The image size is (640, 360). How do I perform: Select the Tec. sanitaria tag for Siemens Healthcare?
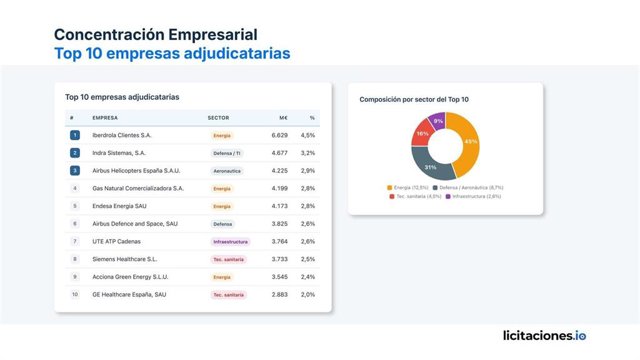click(x=229, y=260)
